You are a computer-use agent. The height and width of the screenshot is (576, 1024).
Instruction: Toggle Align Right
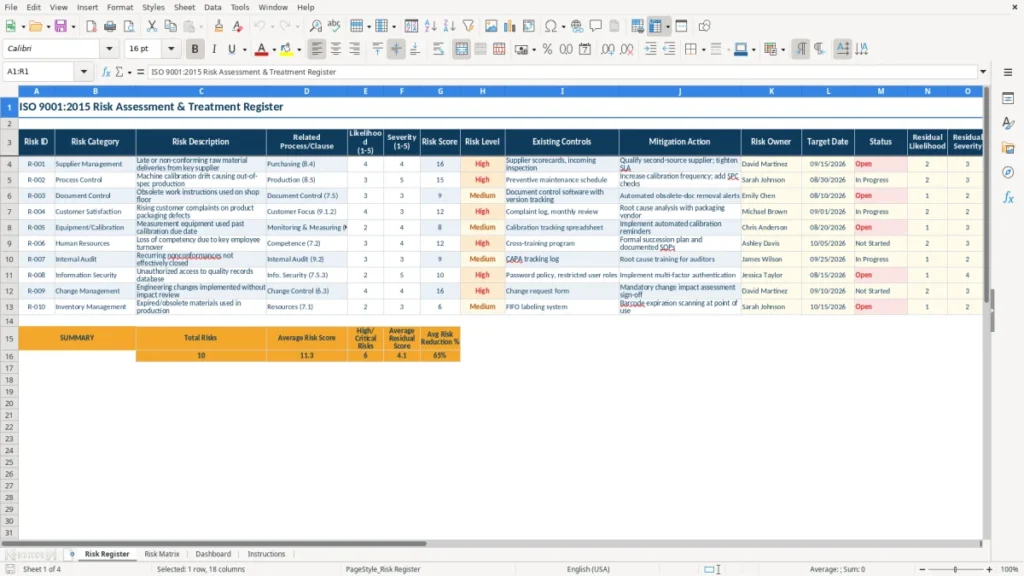pos(355,49)
